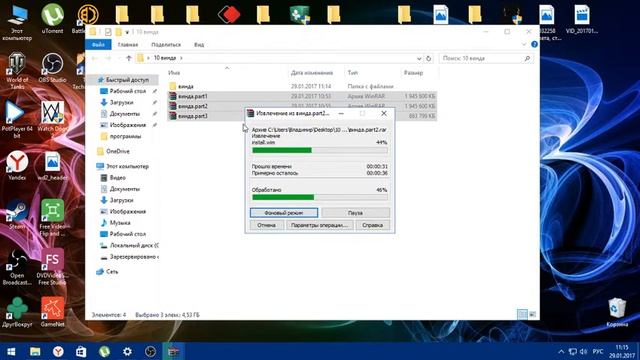Open ДругВокруг desktop shortcut
The width and height of the screenshot is (640, 360).
pos(17,312)
